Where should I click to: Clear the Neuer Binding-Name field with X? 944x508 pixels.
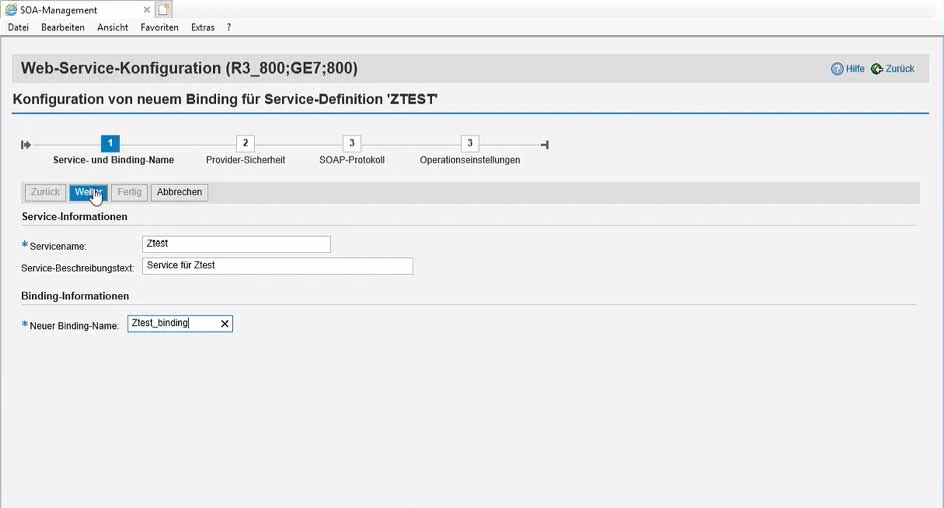[225, 324]
